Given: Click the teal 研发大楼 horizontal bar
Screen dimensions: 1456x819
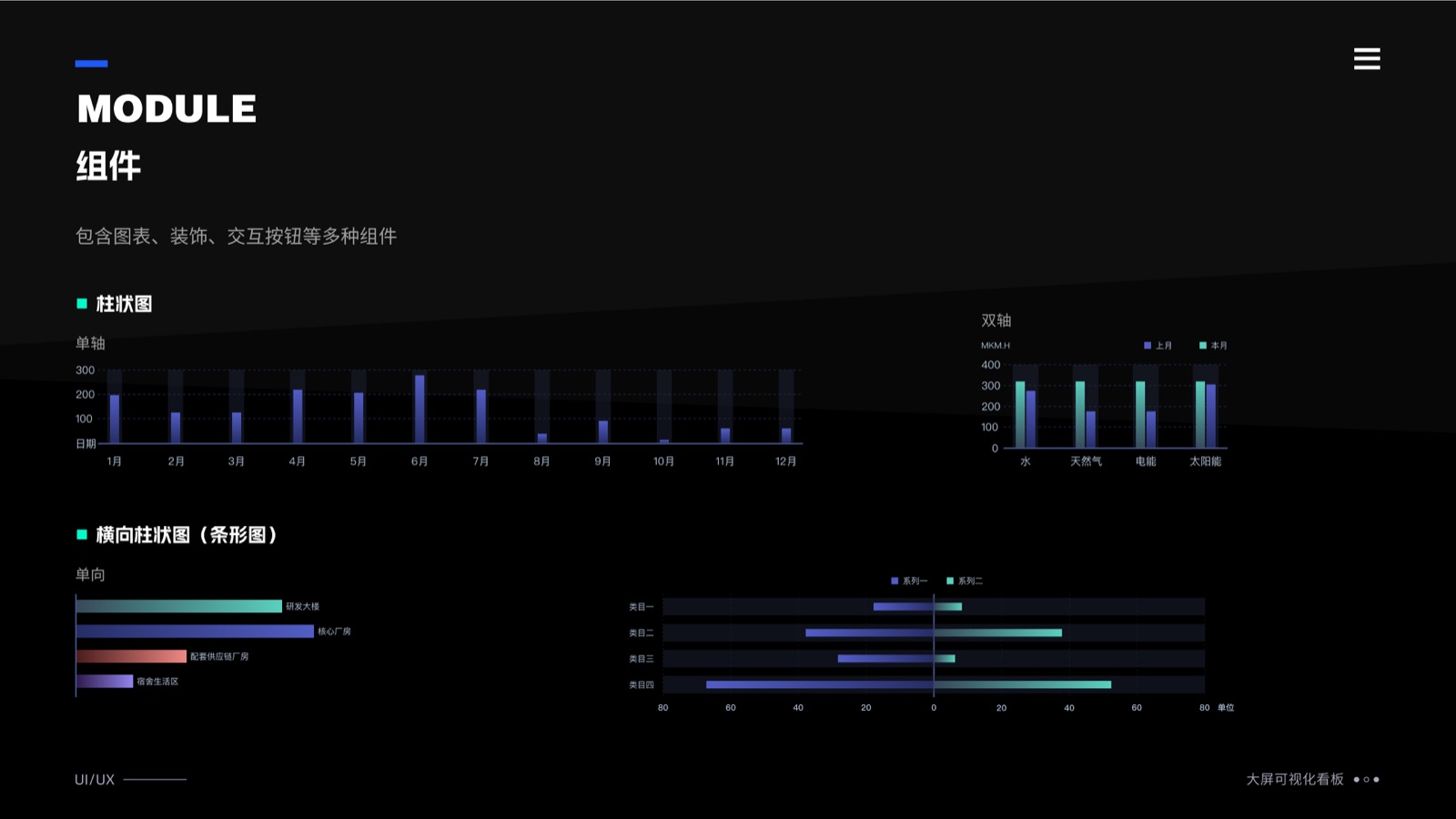Looking at the screenshot, I should (179, 606).
